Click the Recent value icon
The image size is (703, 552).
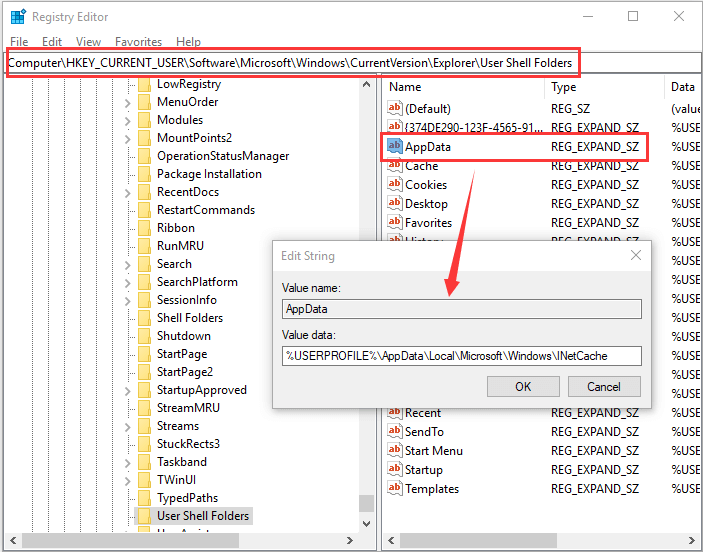tap(395, 413)
